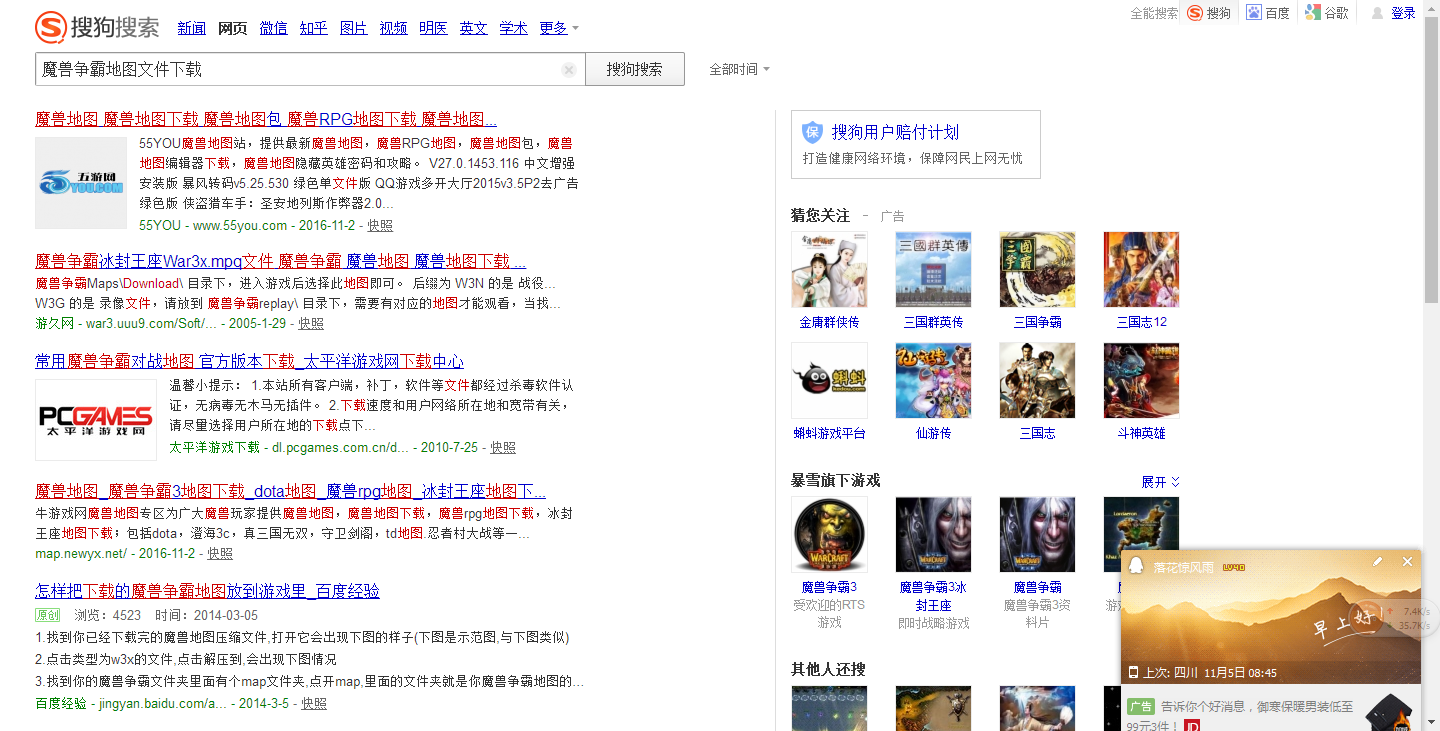
Task: Open the 斗神英雄 game thumbnail
Action: 1141,381
